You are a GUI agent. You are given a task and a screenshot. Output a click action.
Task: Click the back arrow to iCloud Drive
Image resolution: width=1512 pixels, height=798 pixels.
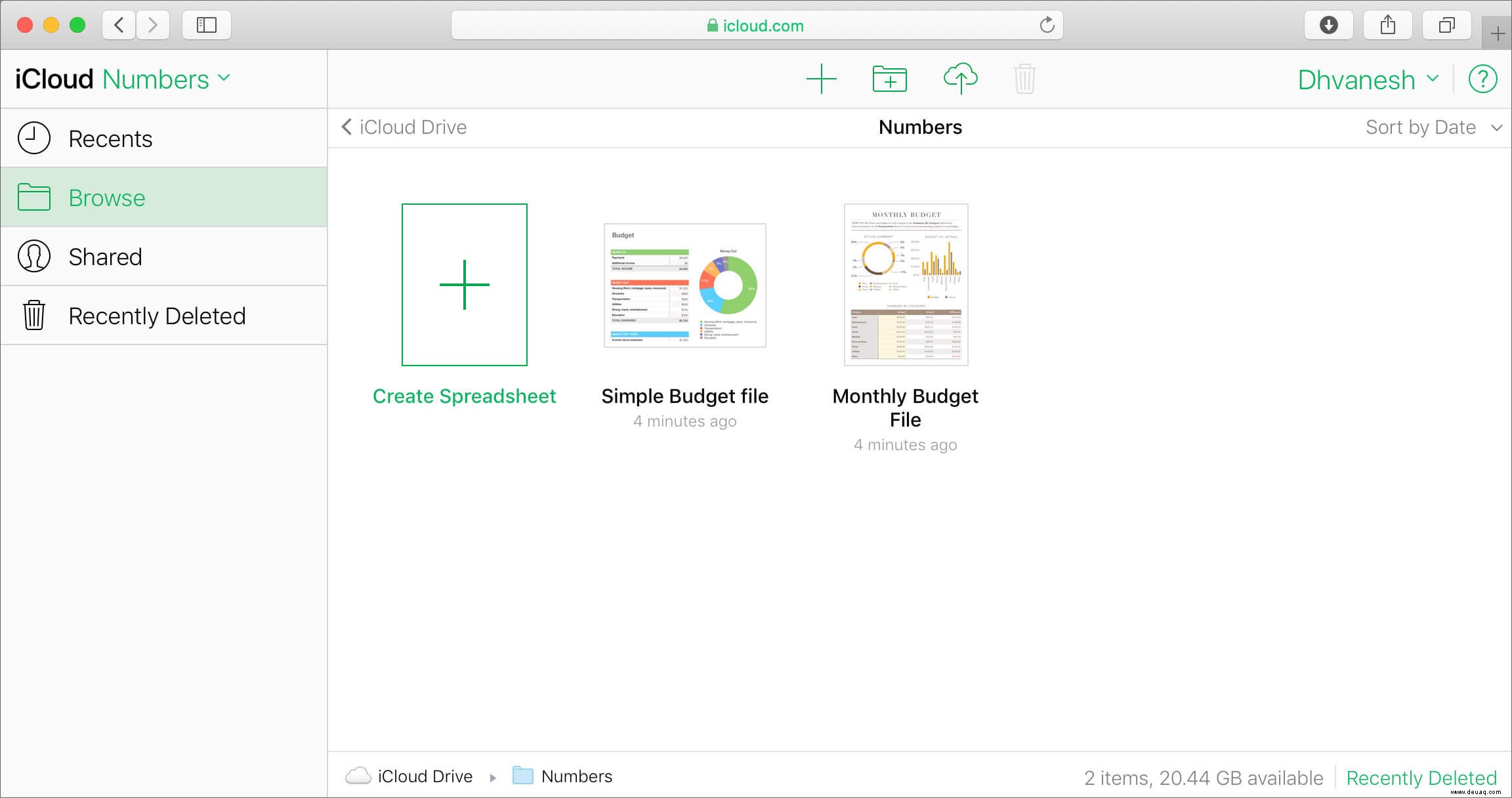coord(348,126)
